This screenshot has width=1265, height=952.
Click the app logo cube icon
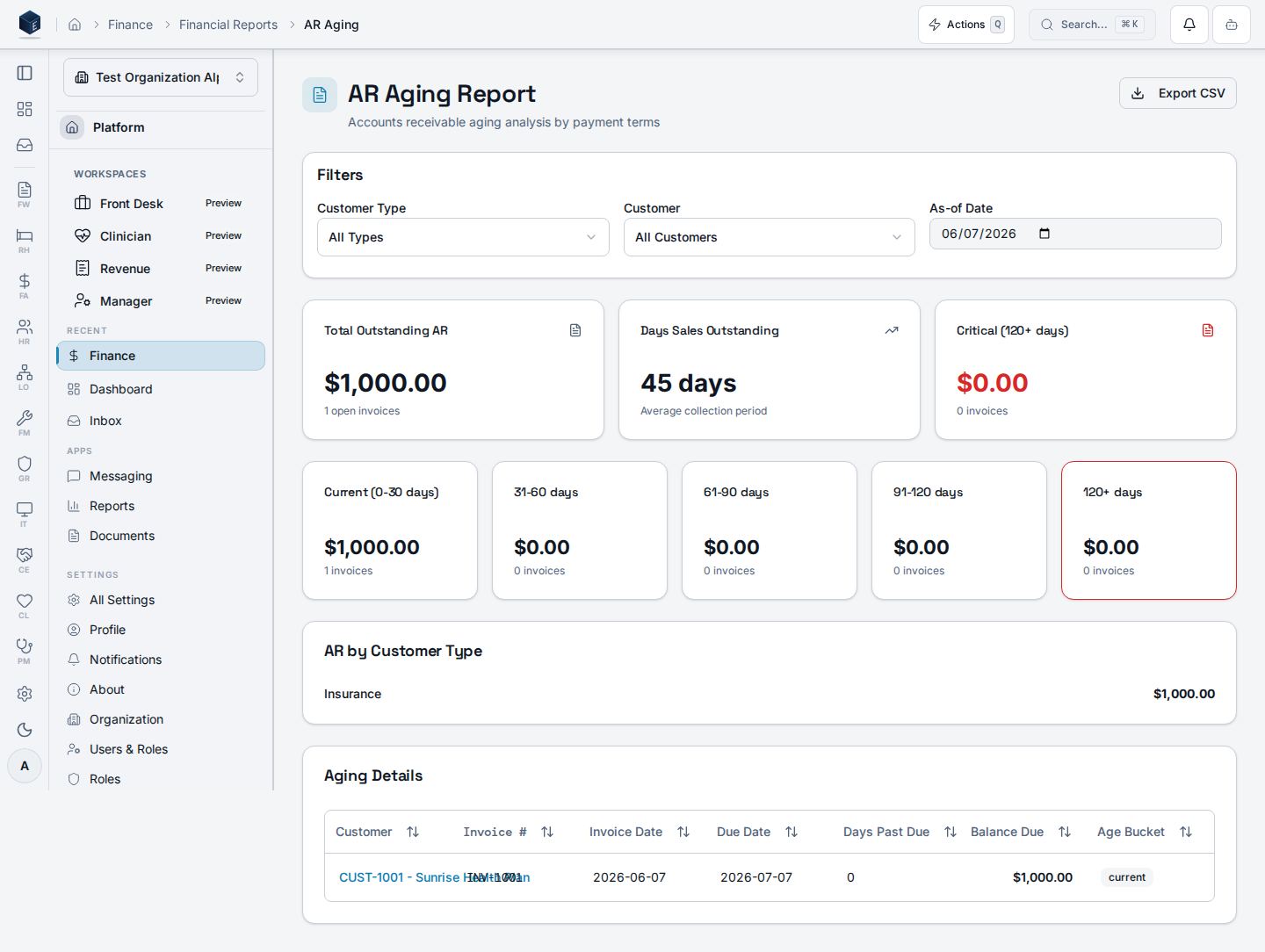[x=30, y=24]
